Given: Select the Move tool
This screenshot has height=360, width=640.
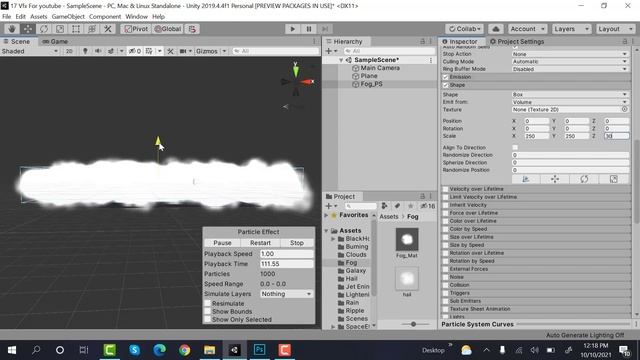Looking at the screenshot, I should [x=28, y=29].
